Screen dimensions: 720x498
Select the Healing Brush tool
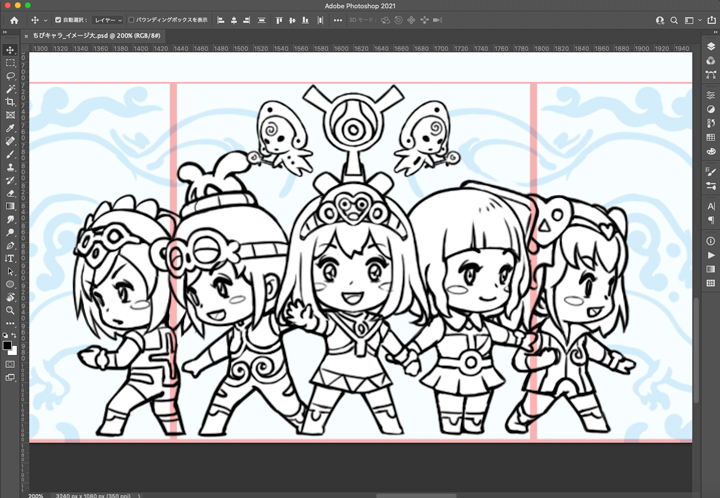[x=10, y=141]
